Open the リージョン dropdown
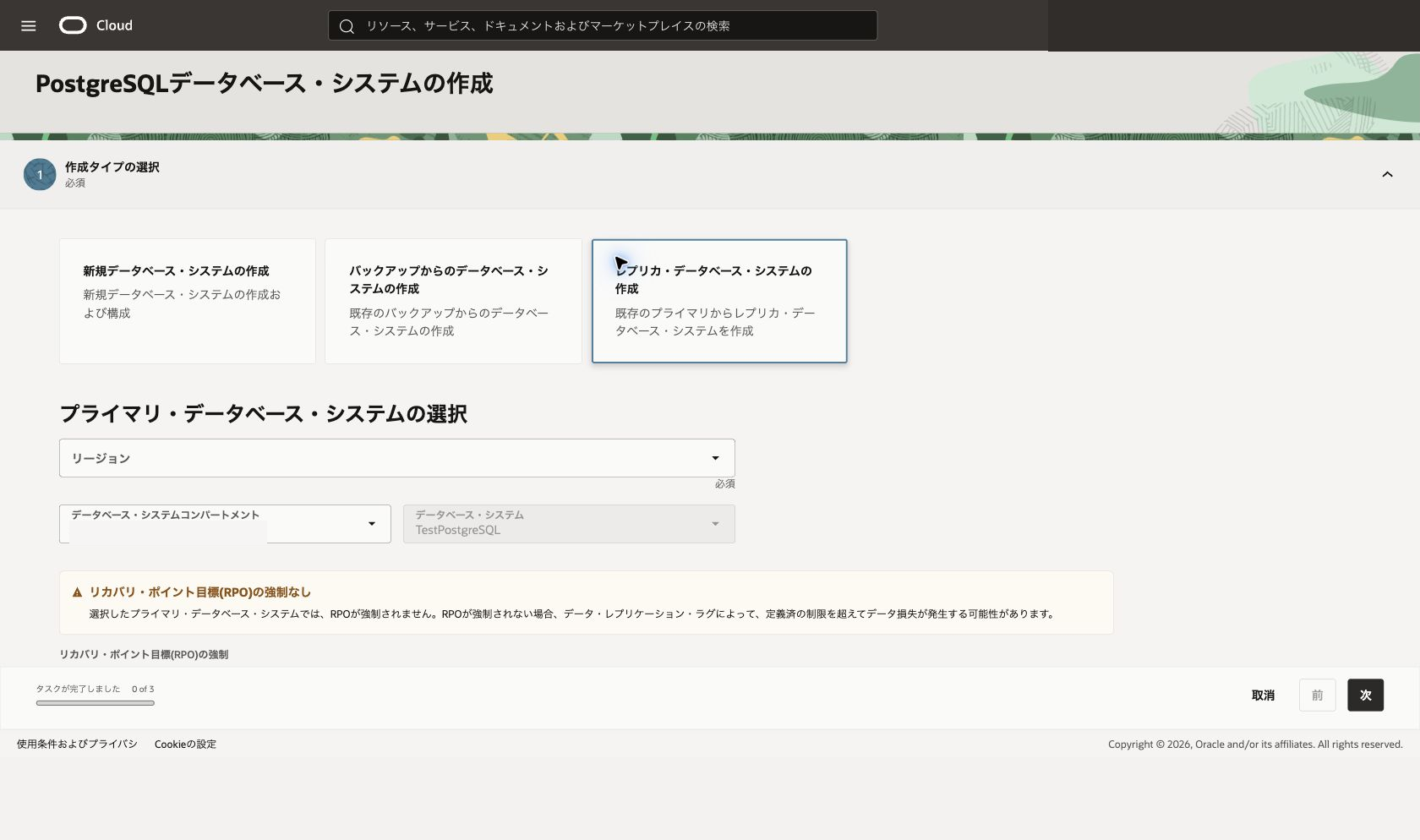Viewport: 1420px width, 840px height. pyautogui.click(x=397, y=458)
